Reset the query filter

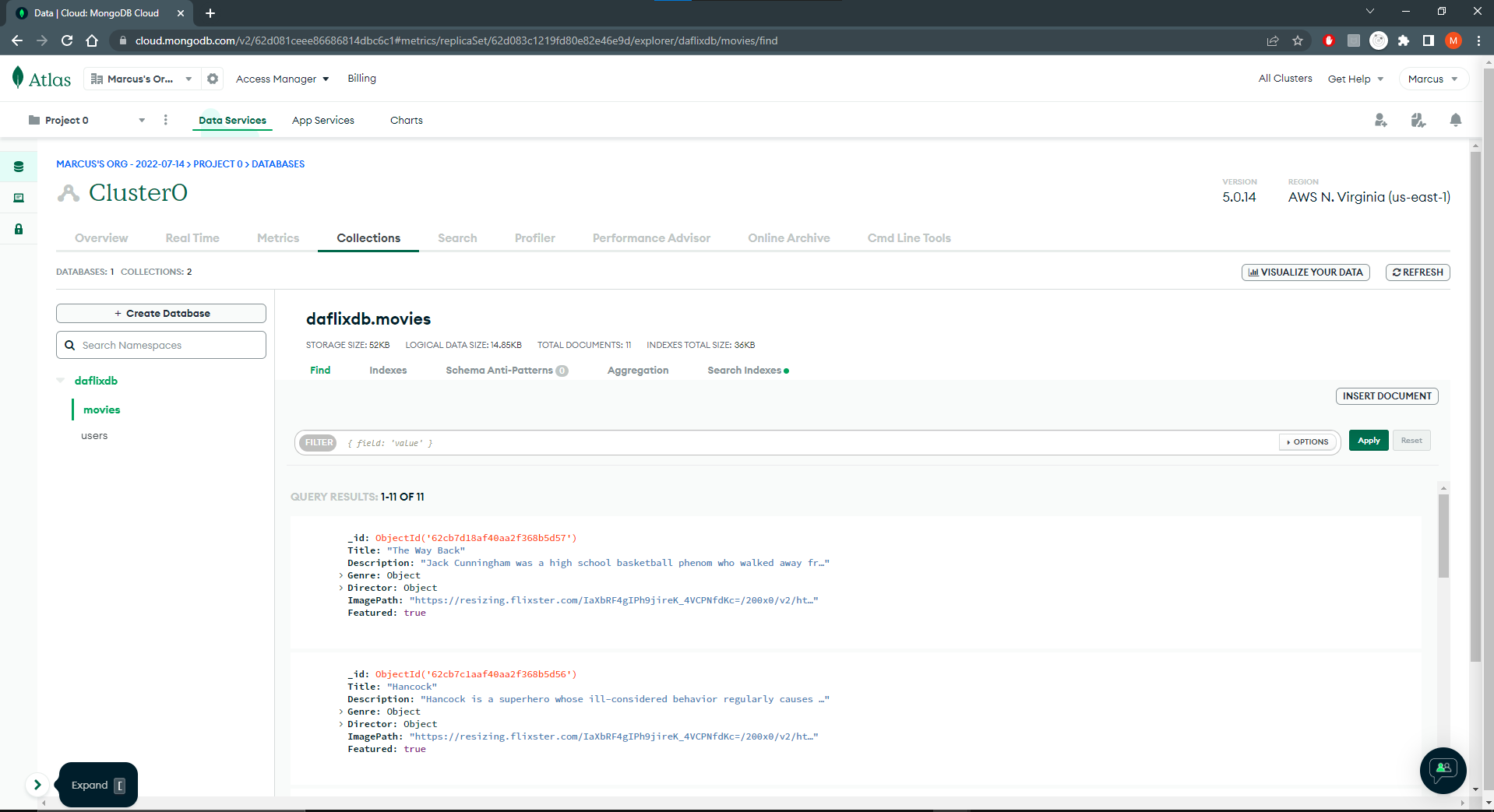(1411, 441)
